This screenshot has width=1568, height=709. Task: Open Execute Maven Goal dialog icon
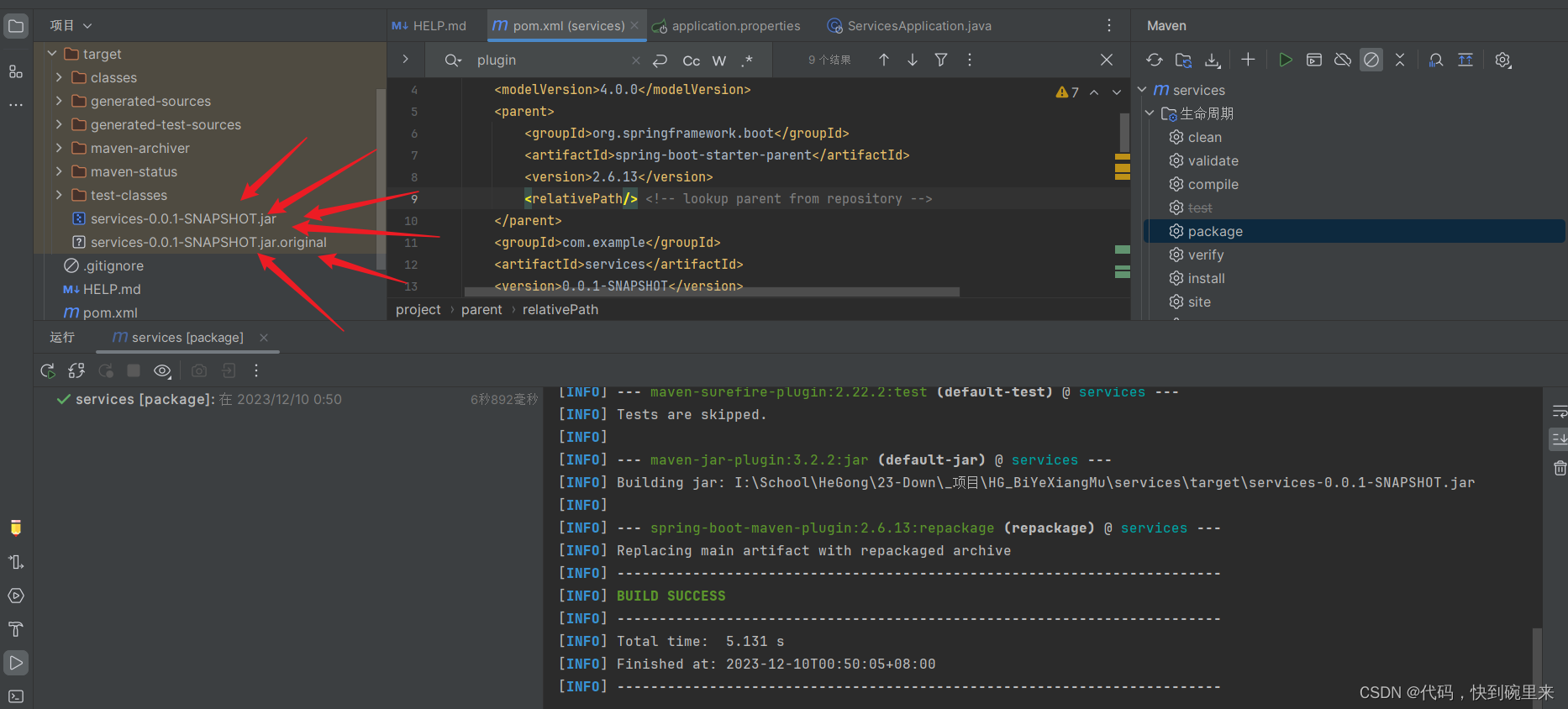(x=1314, y=60)
